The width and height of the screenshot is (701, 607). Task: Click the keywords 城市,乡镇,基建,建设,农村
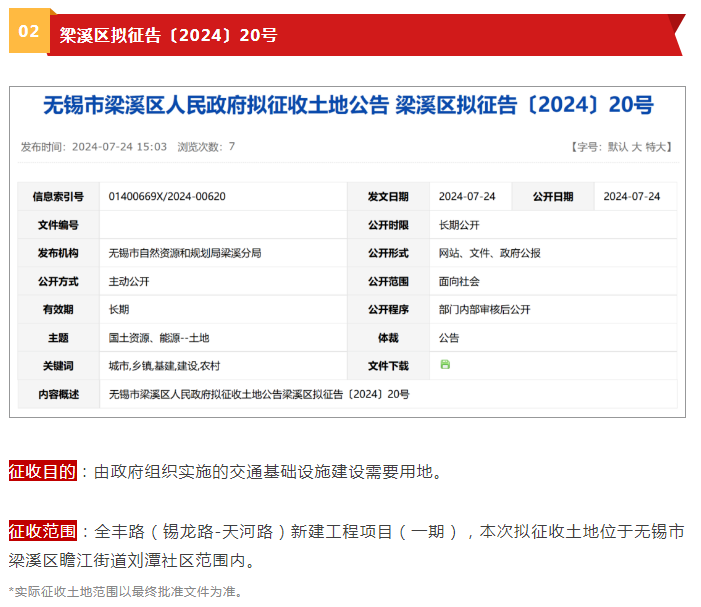(164, 366)
